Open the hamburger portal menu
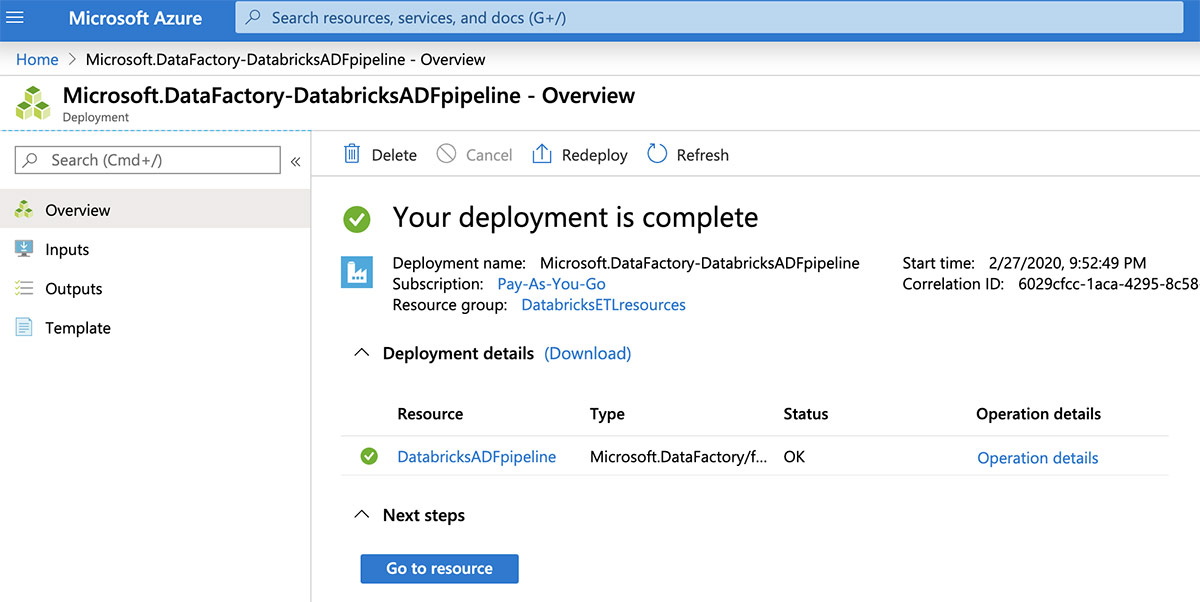This screenshot has width=1200, height=602. pyautogui.click(x=15, y=18)
